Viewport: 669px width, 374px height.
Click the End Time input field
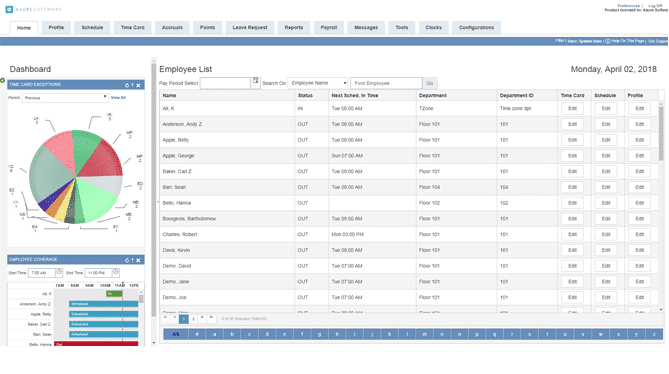(98, 273)
